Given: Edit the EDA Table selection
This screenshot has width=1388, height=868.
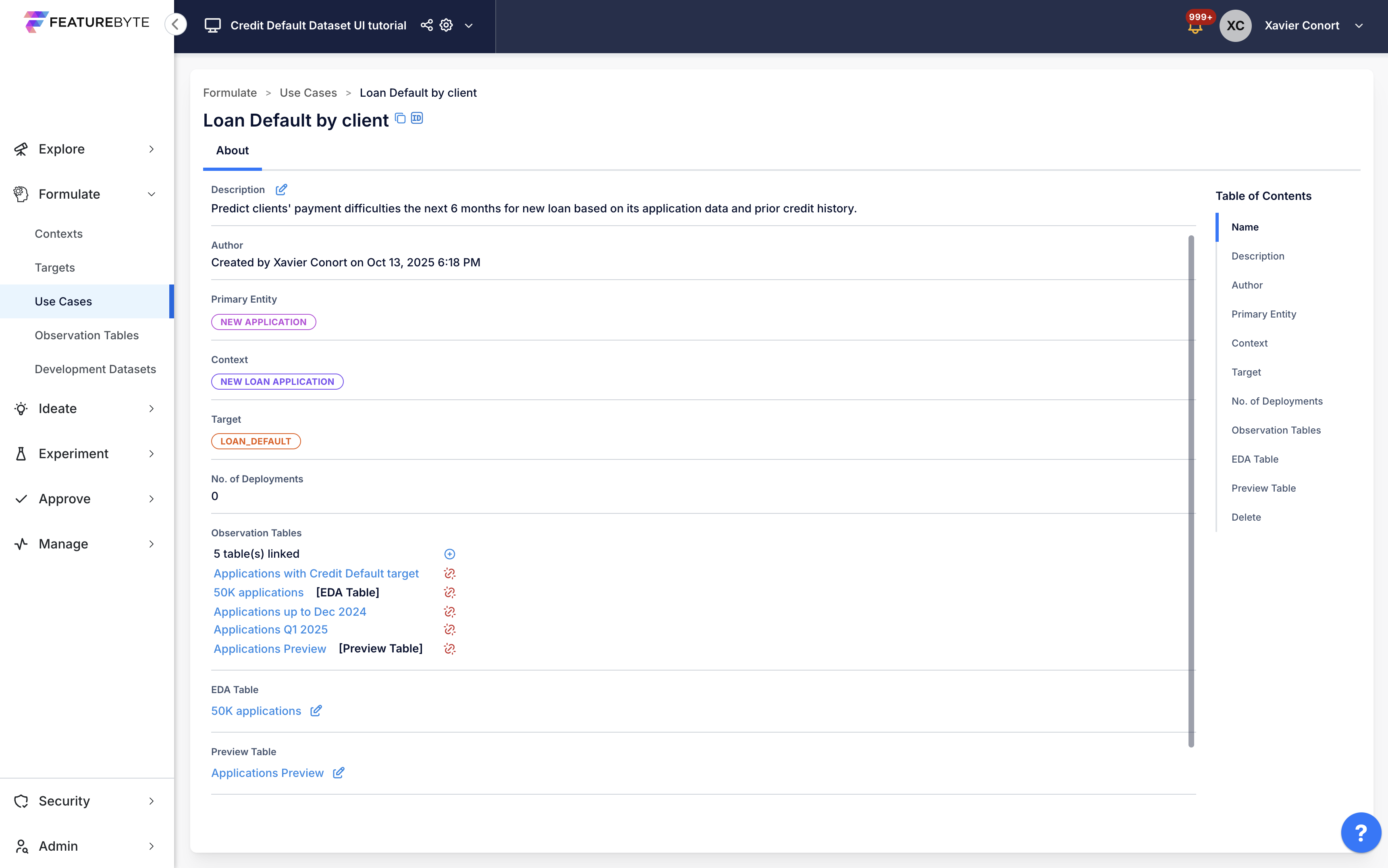Looking at the screenshot, I should coord(316,711).
